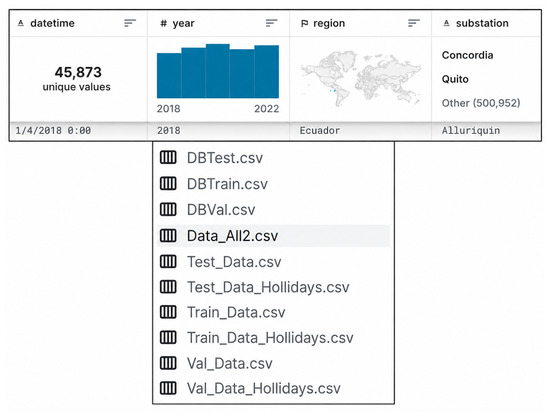The height and width of the screenshot is (416, 550).
Task: Open the region column sort icon
Action: 414,23
